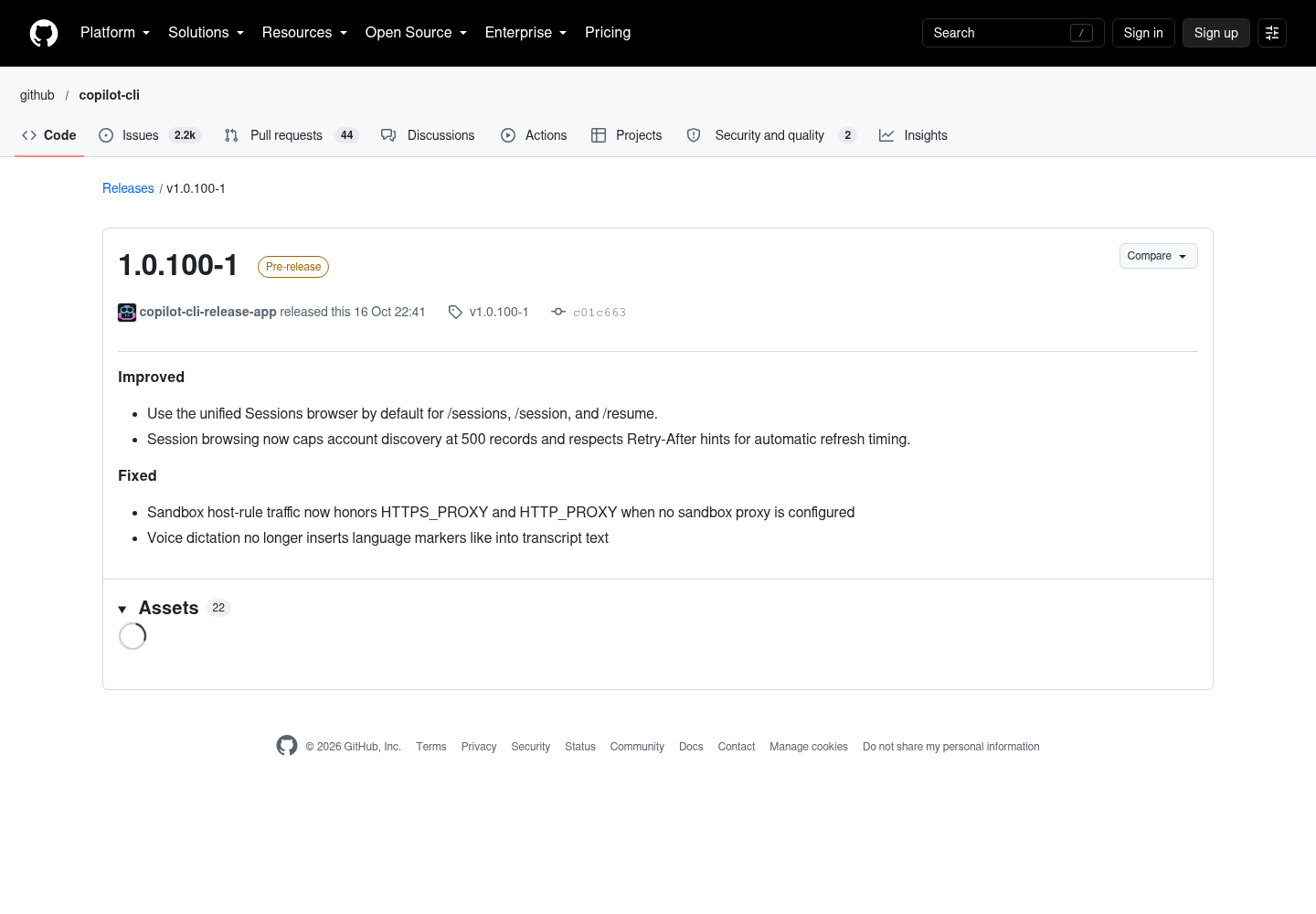
Task: Click the GitHub octocat logo in header
Action: pos(44,33)
